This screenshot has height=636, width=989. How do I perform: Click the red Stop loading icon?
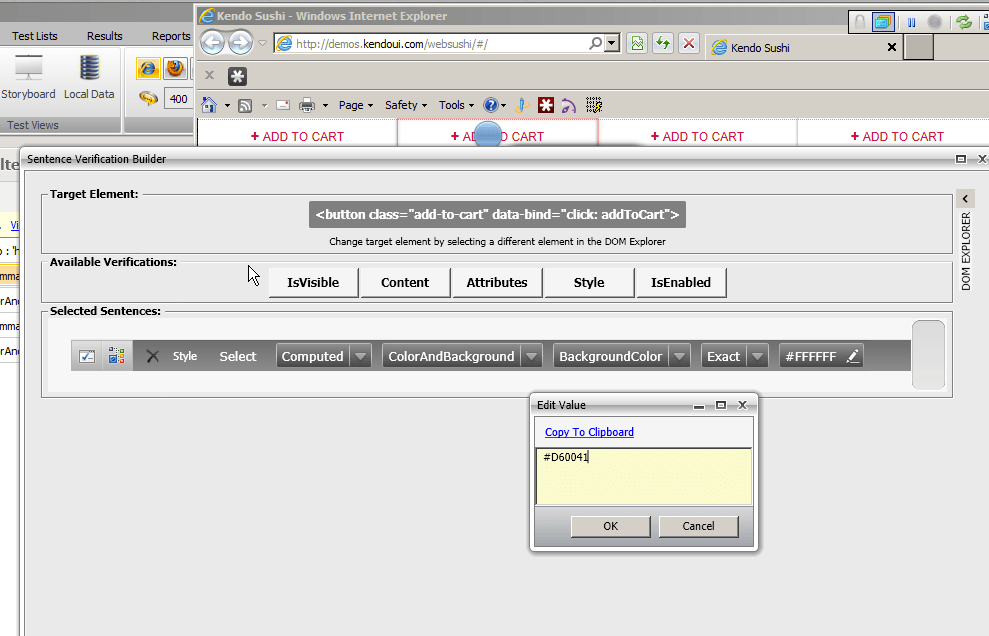pyautogui.click(x=689, y=43)
